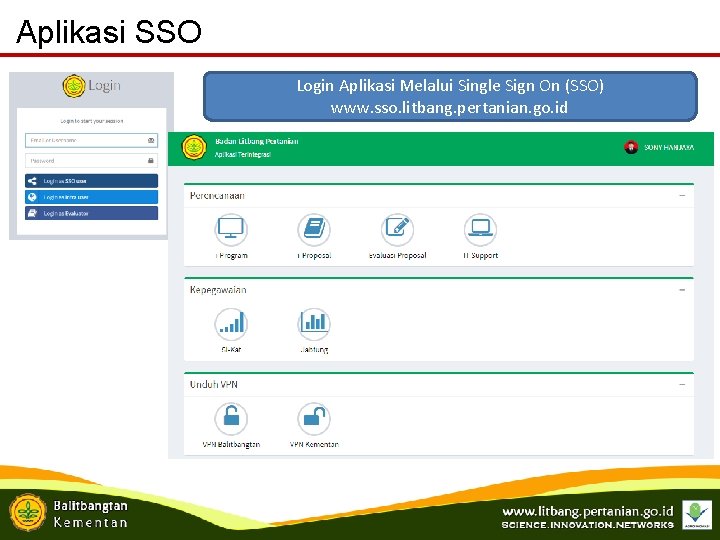Download VPN Kementan via unlock icon
Image resolution: width=720 pixels, height=540 pixels.
click(314, 418)
